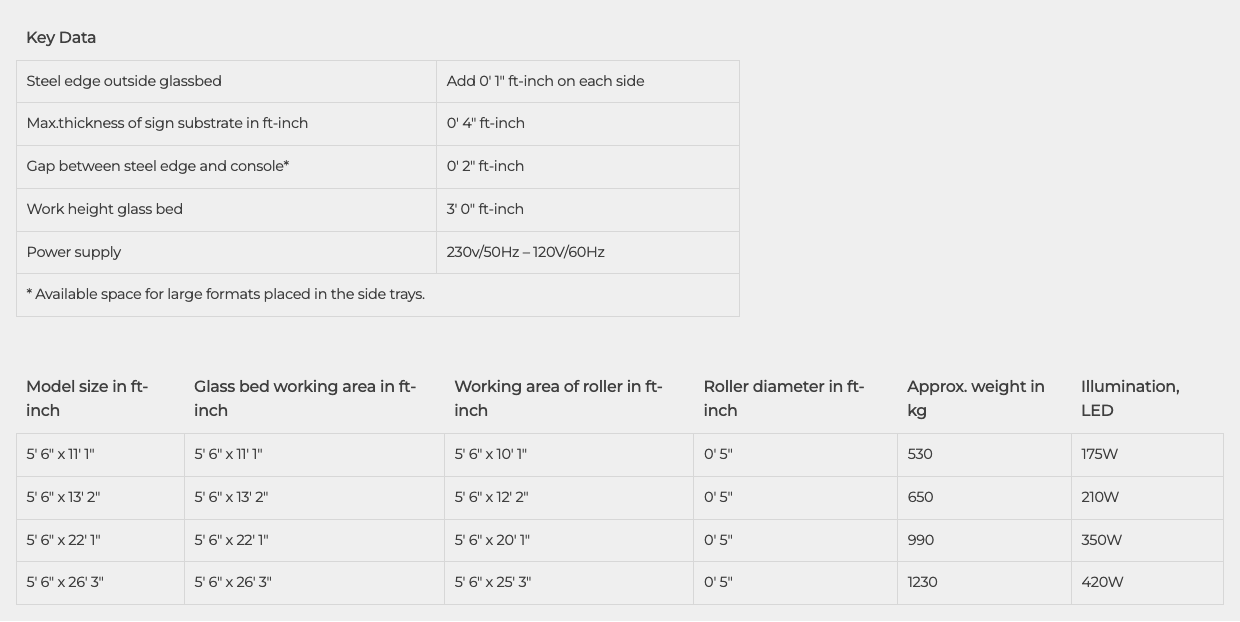
Task: Click the 3' 0" ft-inch work height value
Action: tap(485, 209)
